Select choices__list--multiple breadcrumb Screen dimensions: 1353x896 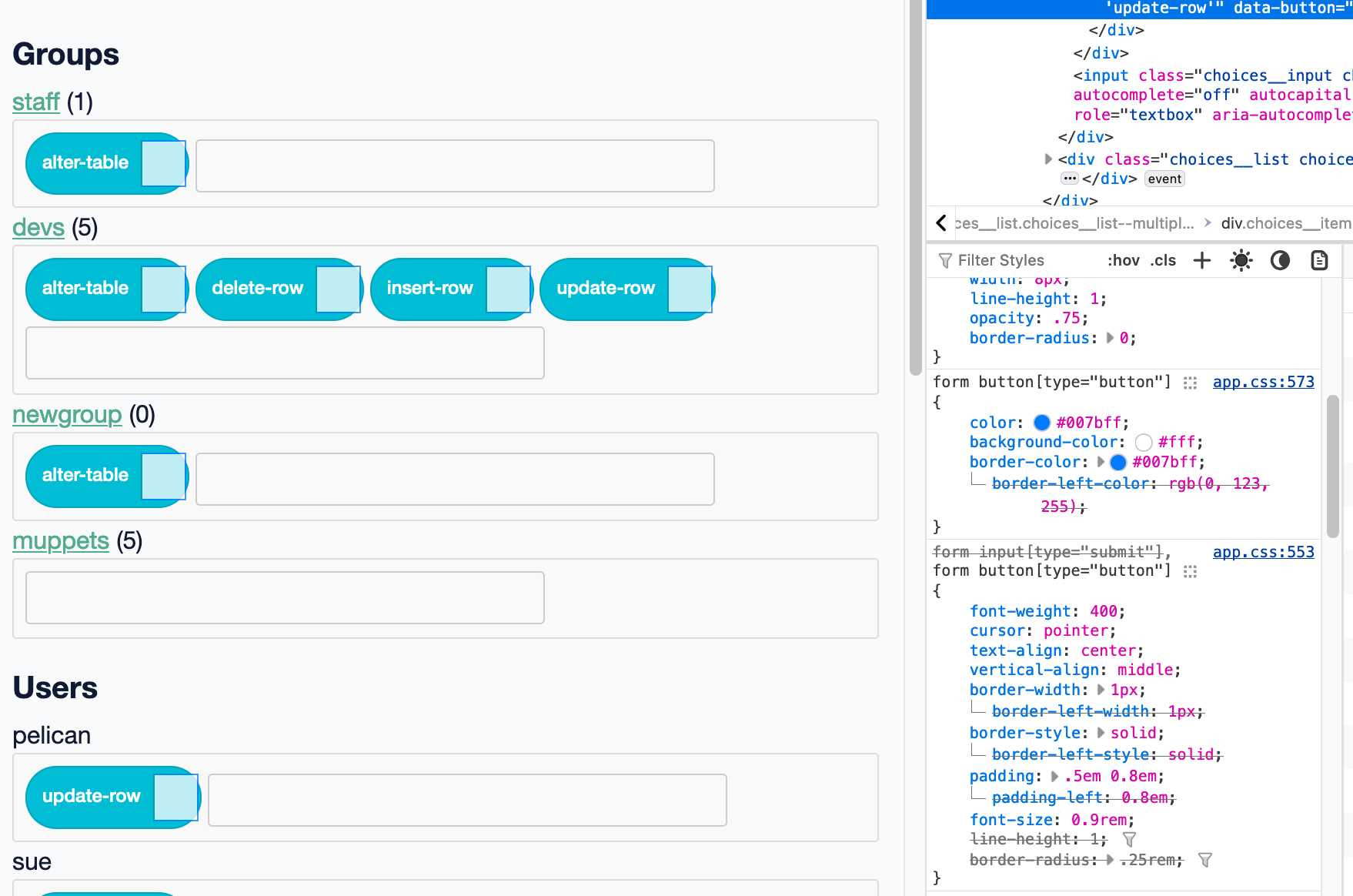1074,223
